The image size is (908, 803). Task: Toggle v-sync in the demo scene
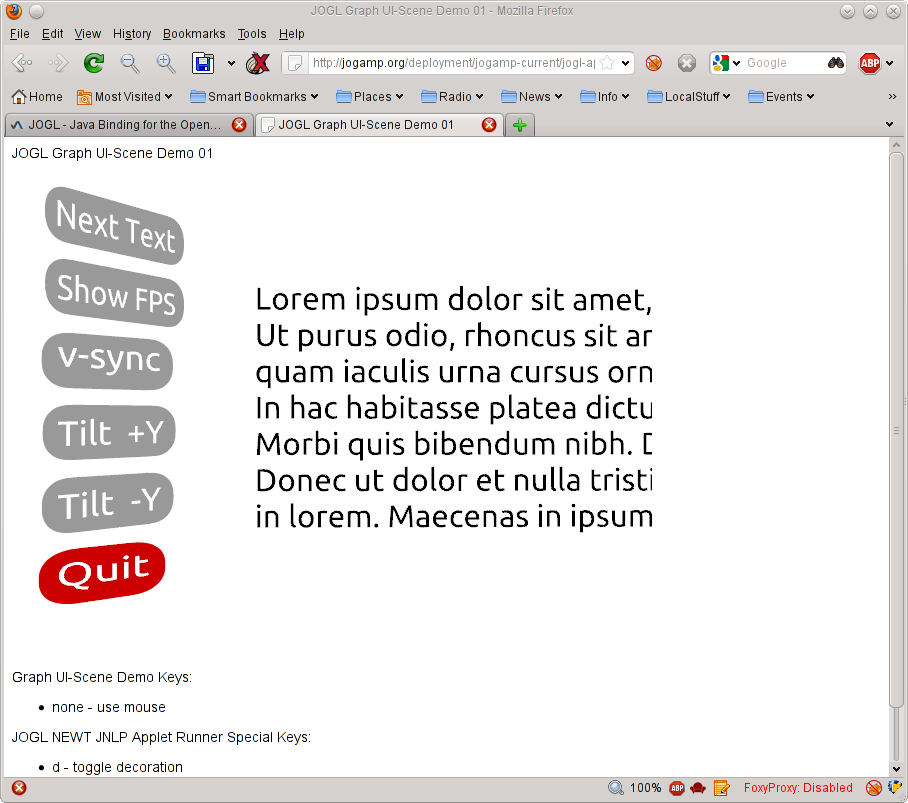click(x=108, y=360)
